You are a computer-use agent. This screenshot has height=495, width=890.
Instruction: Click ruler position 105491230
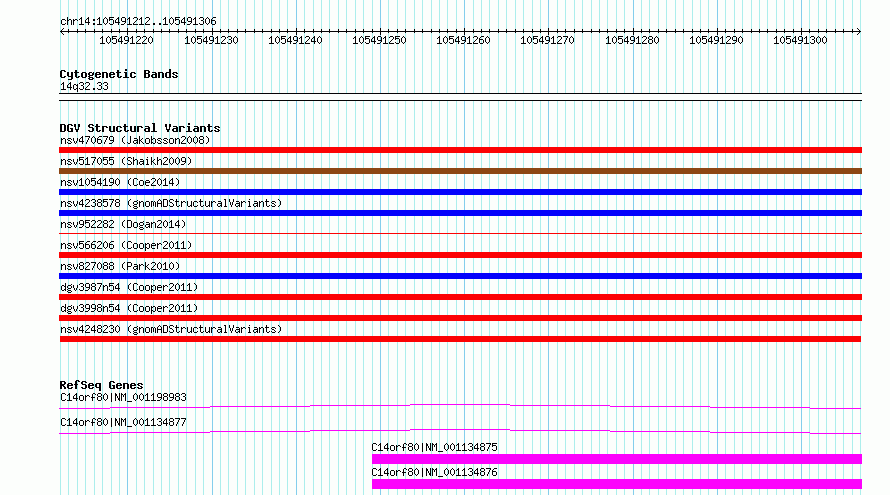tap(211, 40)
